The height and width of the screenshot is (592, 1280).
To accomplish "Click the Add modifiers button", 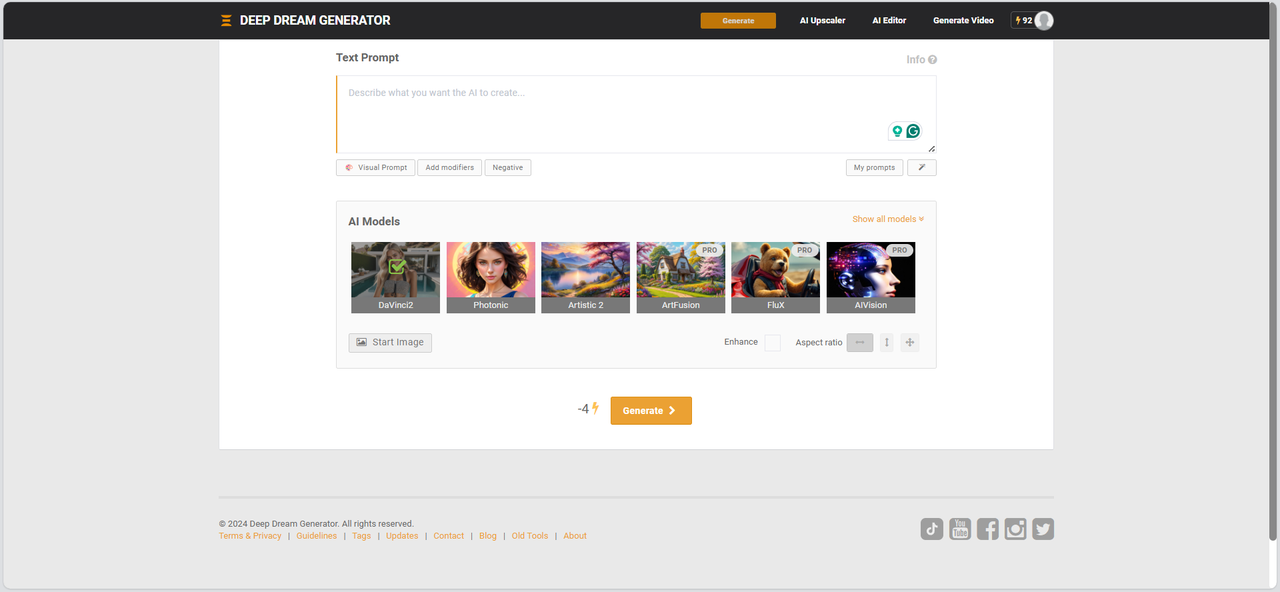I will click(450, 168).
